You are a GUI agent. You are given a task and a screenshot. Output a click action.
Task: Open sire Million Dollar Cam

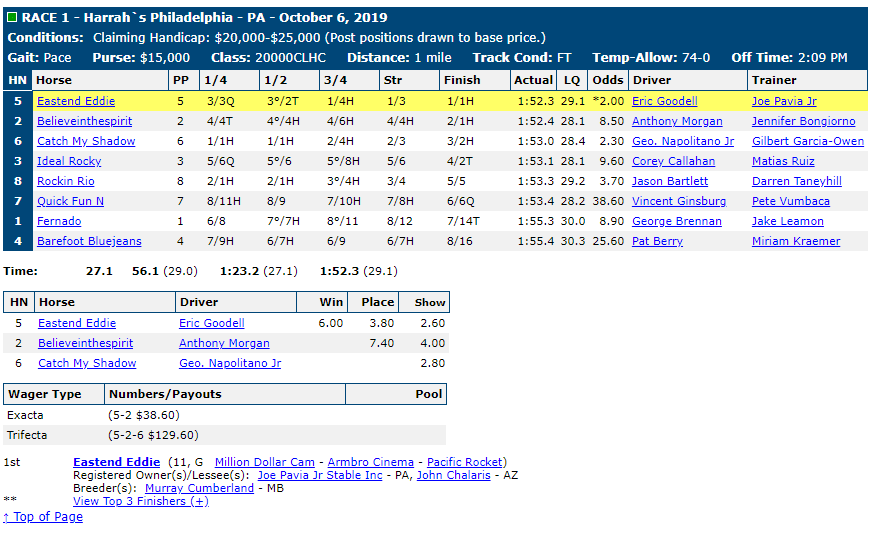[265, 462]
